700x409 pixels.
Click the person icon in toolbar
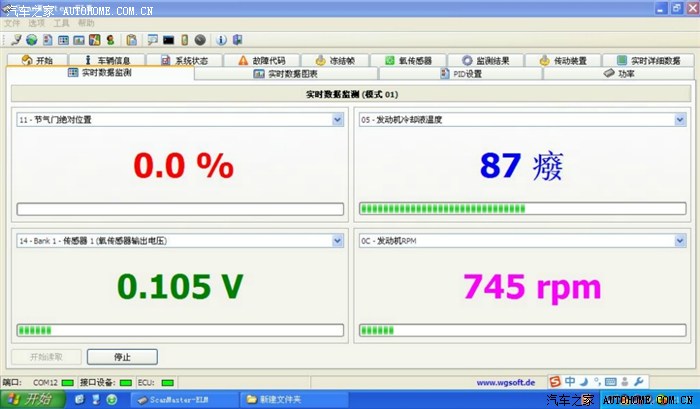coord(109,40)
